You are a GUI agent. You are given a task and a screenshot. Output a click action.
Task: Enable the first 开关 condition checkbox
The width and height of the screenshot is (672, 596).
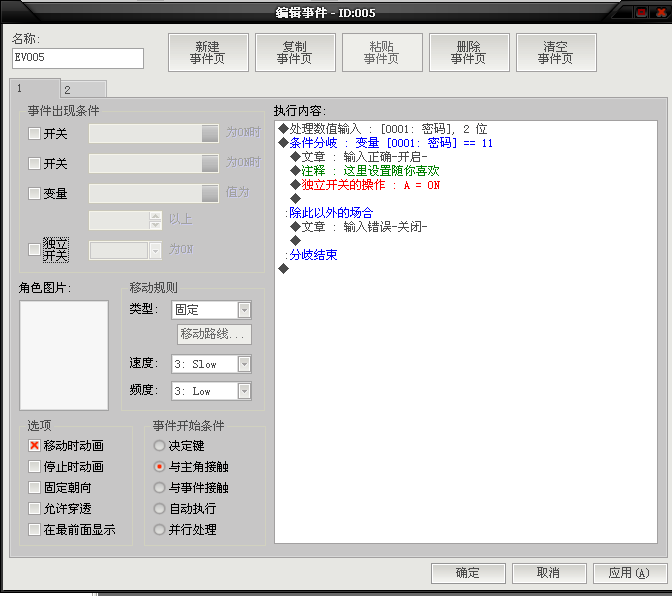[x=34, y=133]
